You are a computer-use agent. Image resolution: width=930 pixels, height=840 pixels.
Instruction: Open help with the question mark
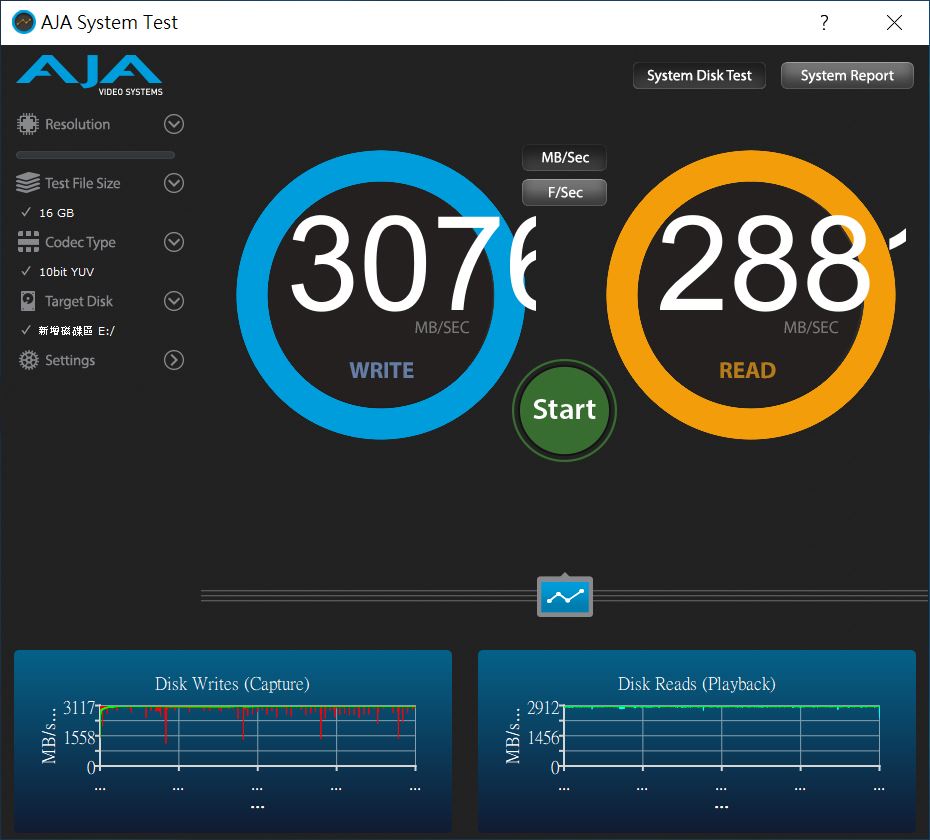(x=824, y=23)
